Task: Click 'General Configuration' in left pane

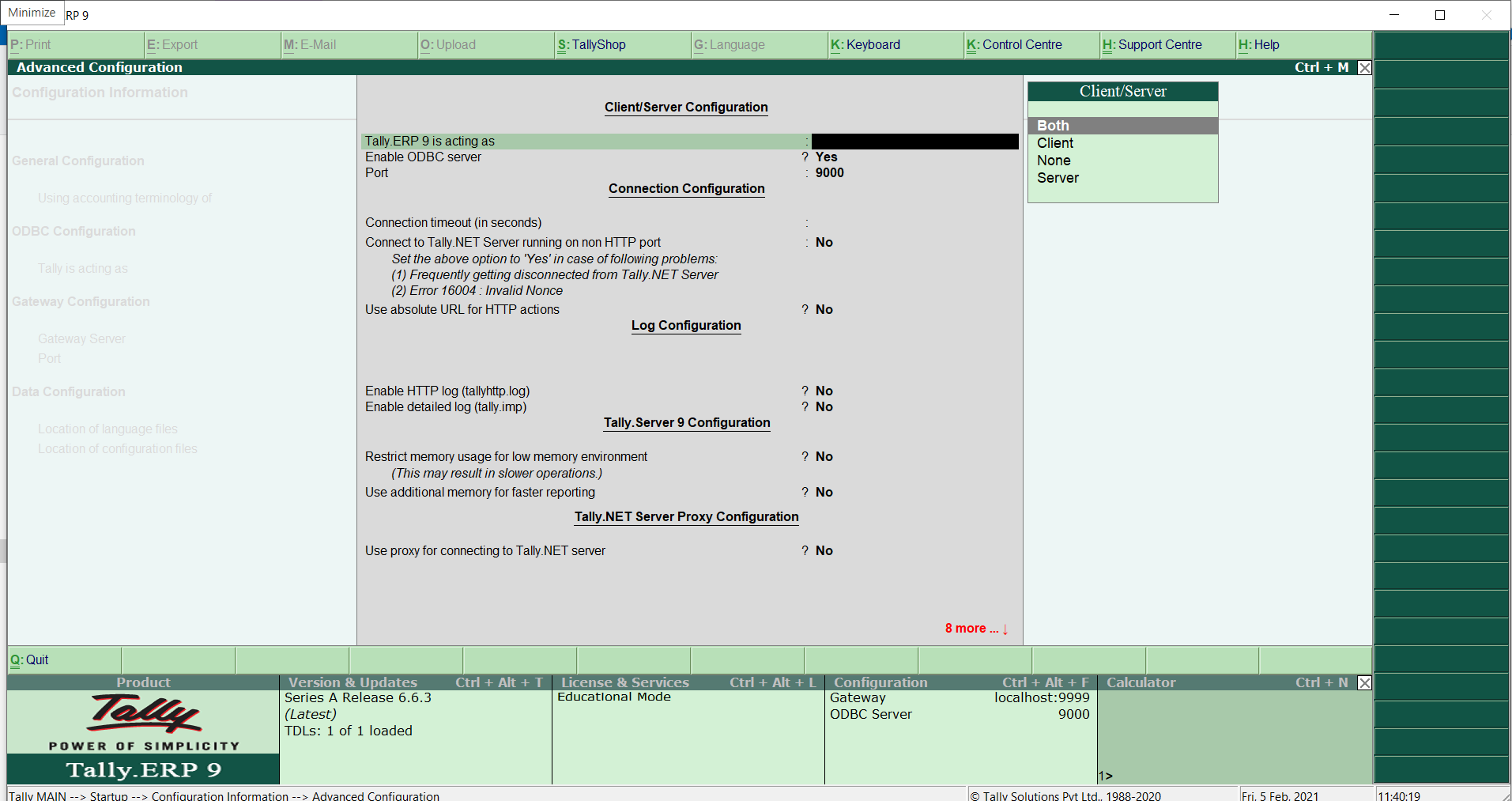Action: pos(78,161)
